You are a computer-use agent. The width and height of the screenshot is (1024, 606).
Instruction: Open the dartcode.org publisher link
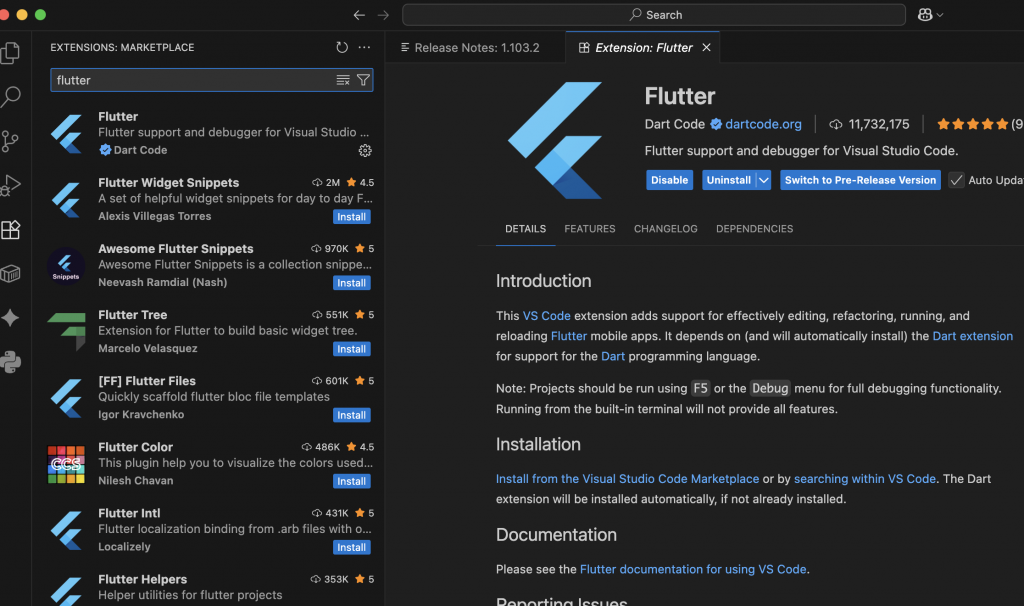coord(763,124)
